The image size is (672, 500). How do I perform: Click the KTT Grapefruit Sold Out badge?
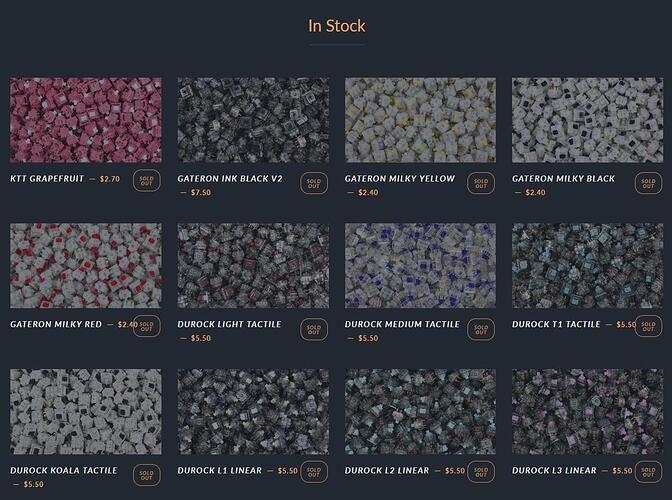[147, 180]
